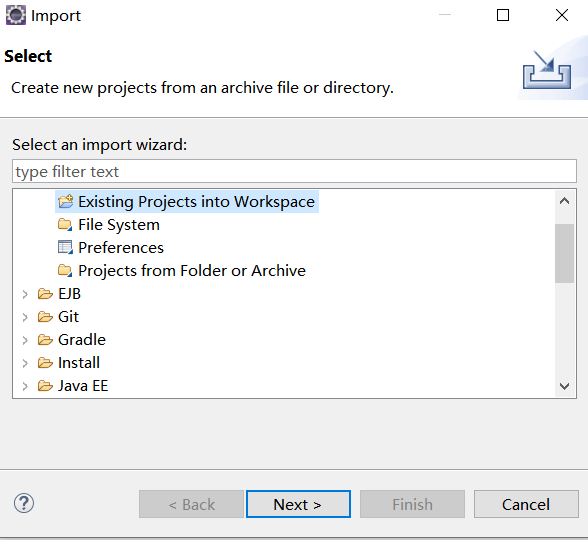Click the Git folder icon
This screenshot has height=540, width=588.
[45, 317]
